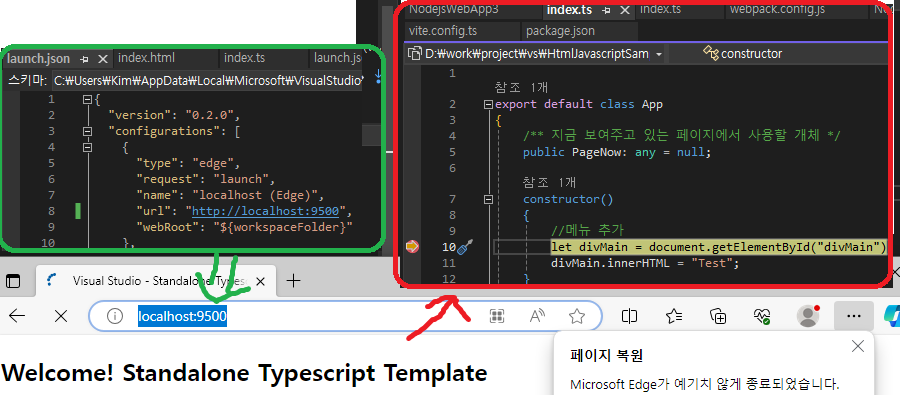Click the 페이지 복원 popup title

(x=607, y=355)
